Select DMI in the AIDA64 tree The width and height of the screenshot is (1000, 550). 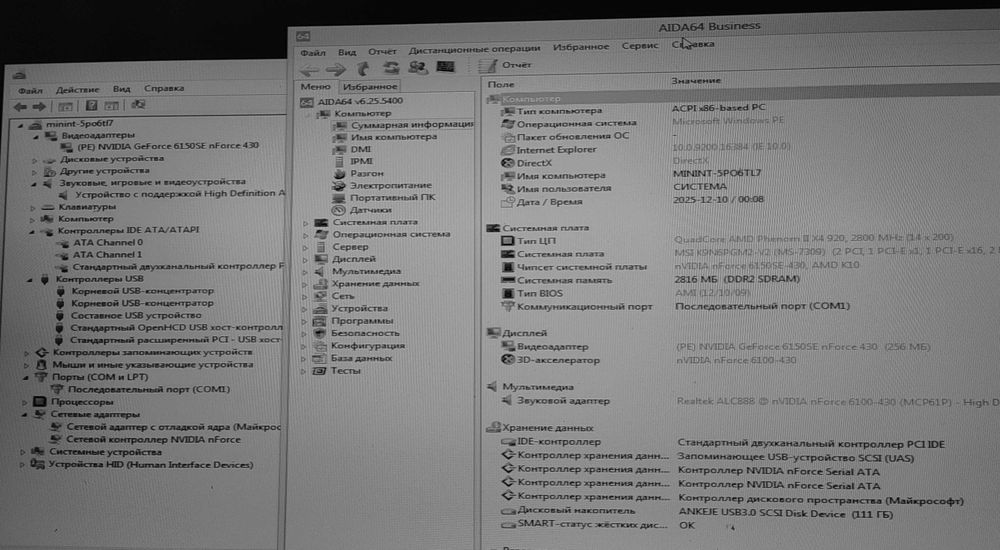[x=360, y=149]
